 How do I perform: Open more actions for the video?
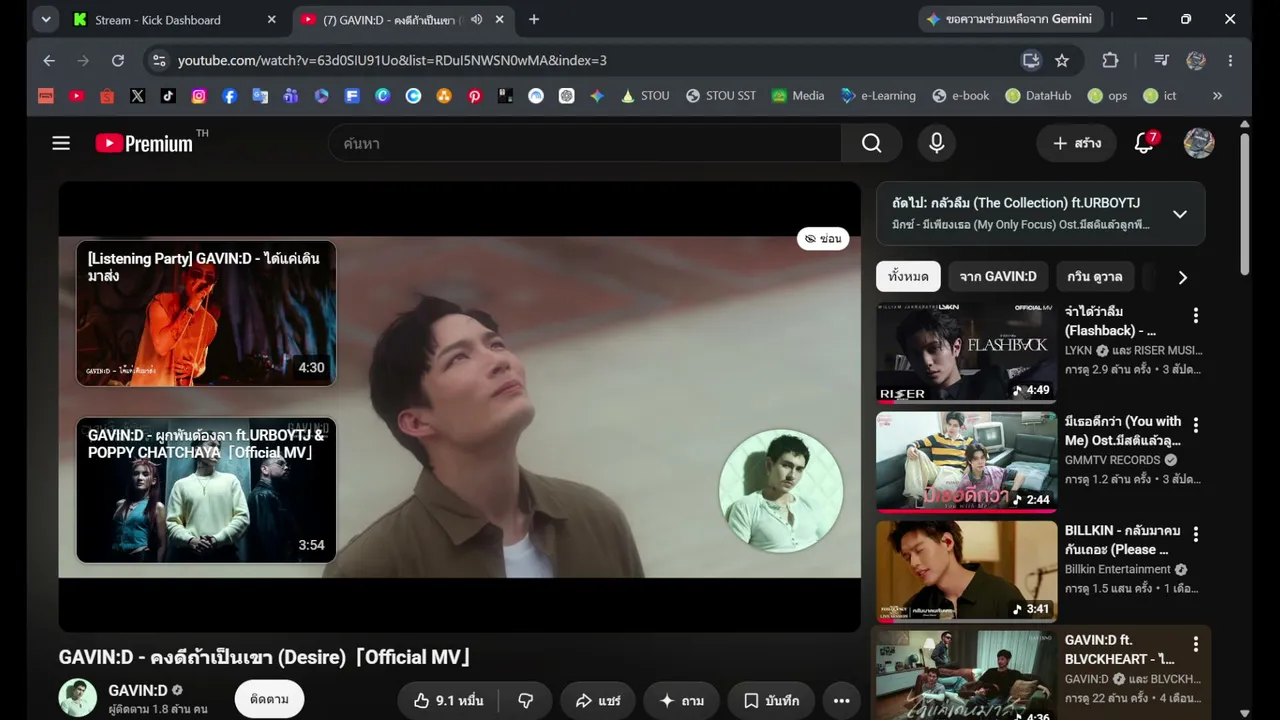click(x=842, y=701)
